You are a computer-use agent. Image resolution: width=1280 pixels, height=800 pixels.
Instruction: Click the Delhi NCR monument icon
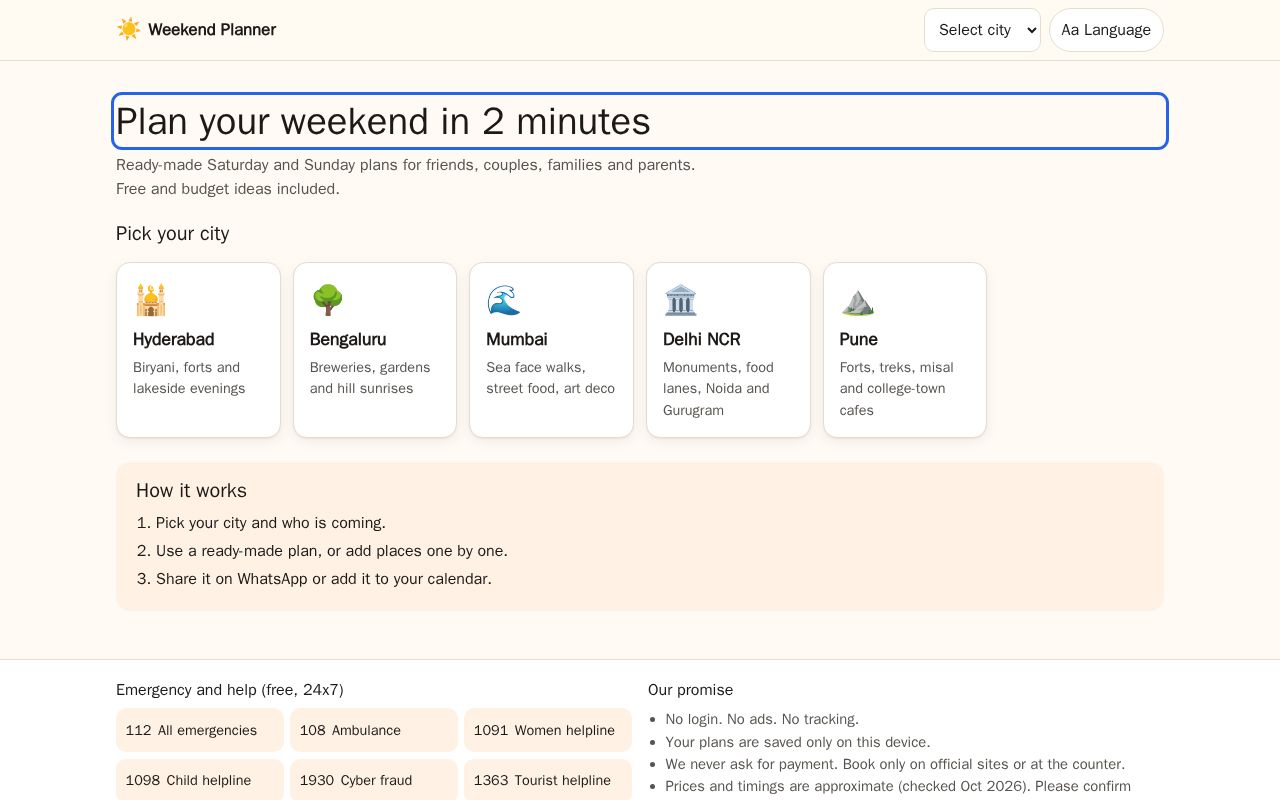[x=680, y=300]
